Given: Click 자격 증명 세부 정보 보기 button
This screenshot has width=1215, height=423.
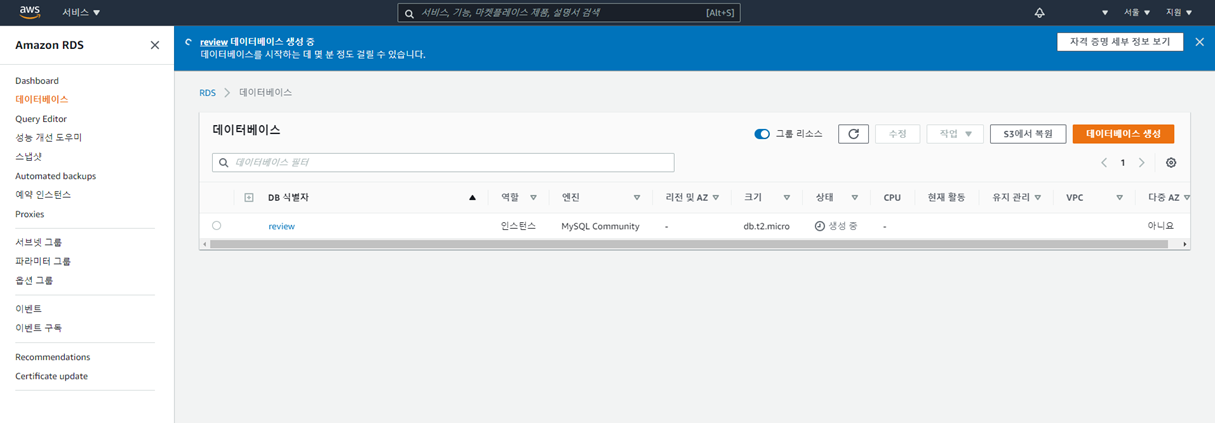Looking at the screenshot, I should coord(1120,42).
